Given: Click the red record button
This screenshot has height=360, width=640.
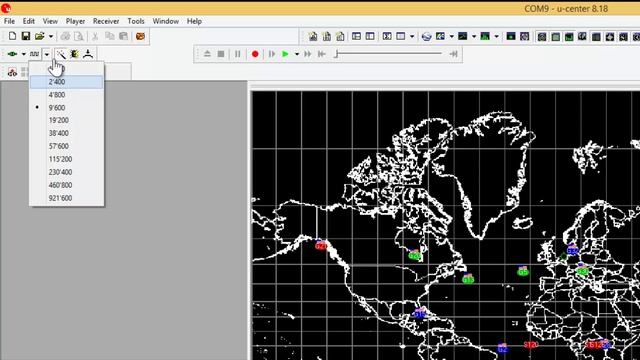Looking at the screenshot, I should click(x=255, y=54).
